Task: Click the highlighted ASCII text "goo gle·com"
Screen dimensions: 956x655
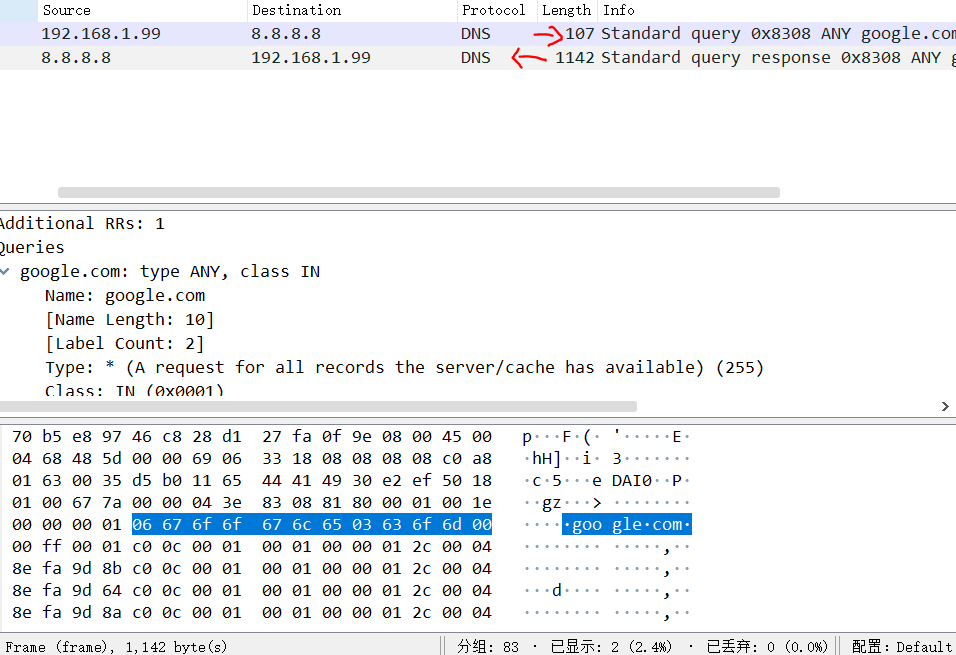Action: 627,524
